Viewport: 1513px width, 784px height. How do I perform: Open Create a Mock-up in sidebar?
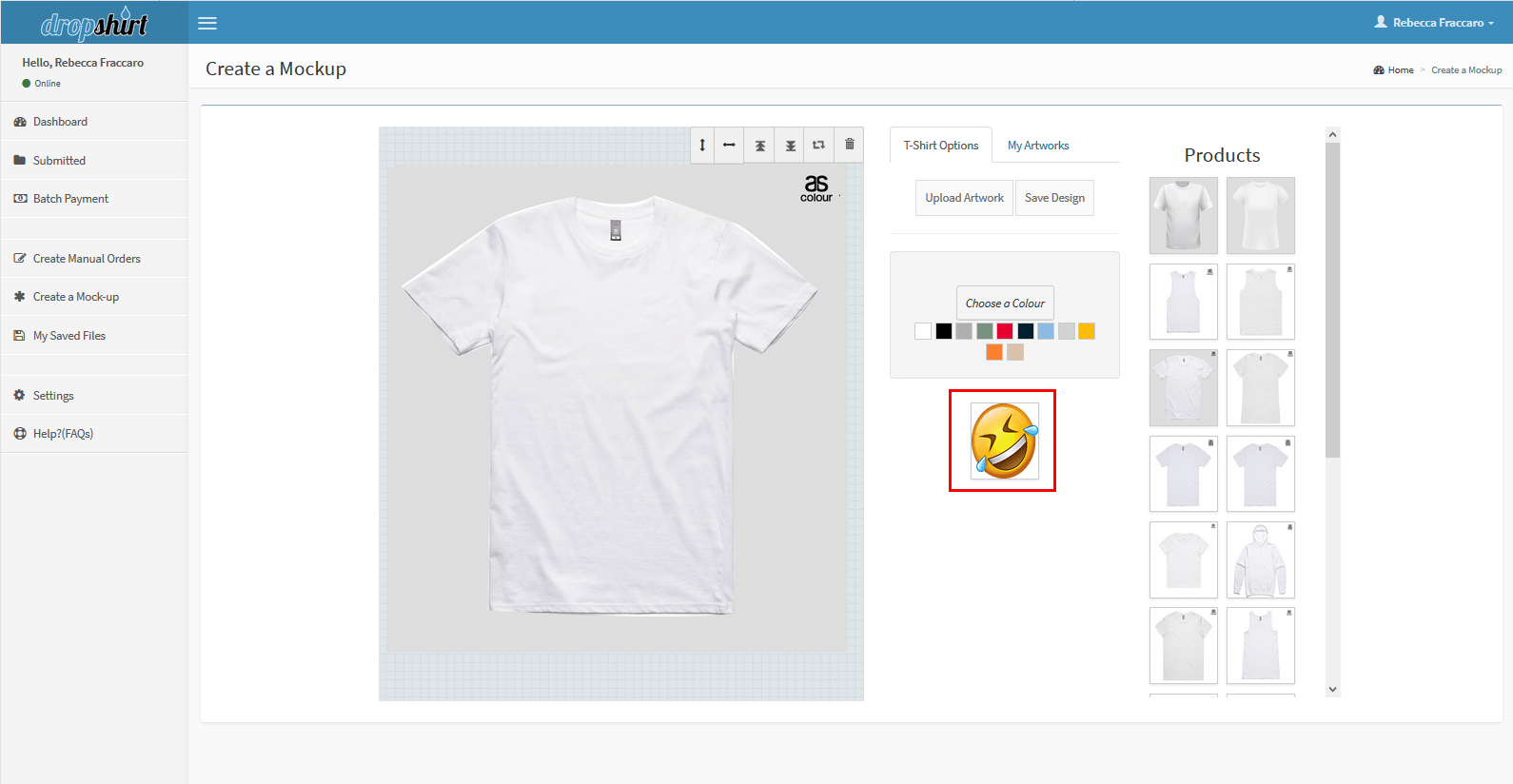(x=94, y=297)
